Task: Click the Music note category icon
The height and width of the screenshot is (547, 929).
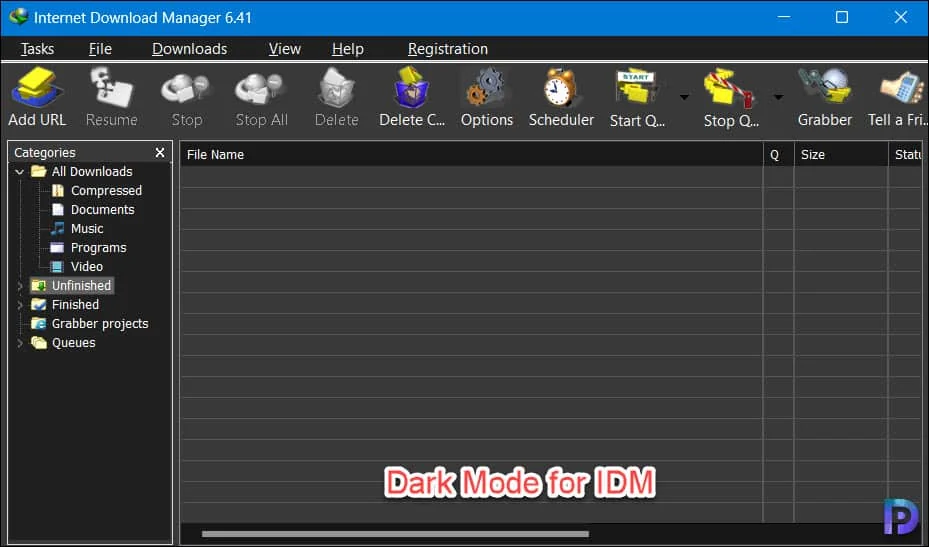Action: click(57, 228)
